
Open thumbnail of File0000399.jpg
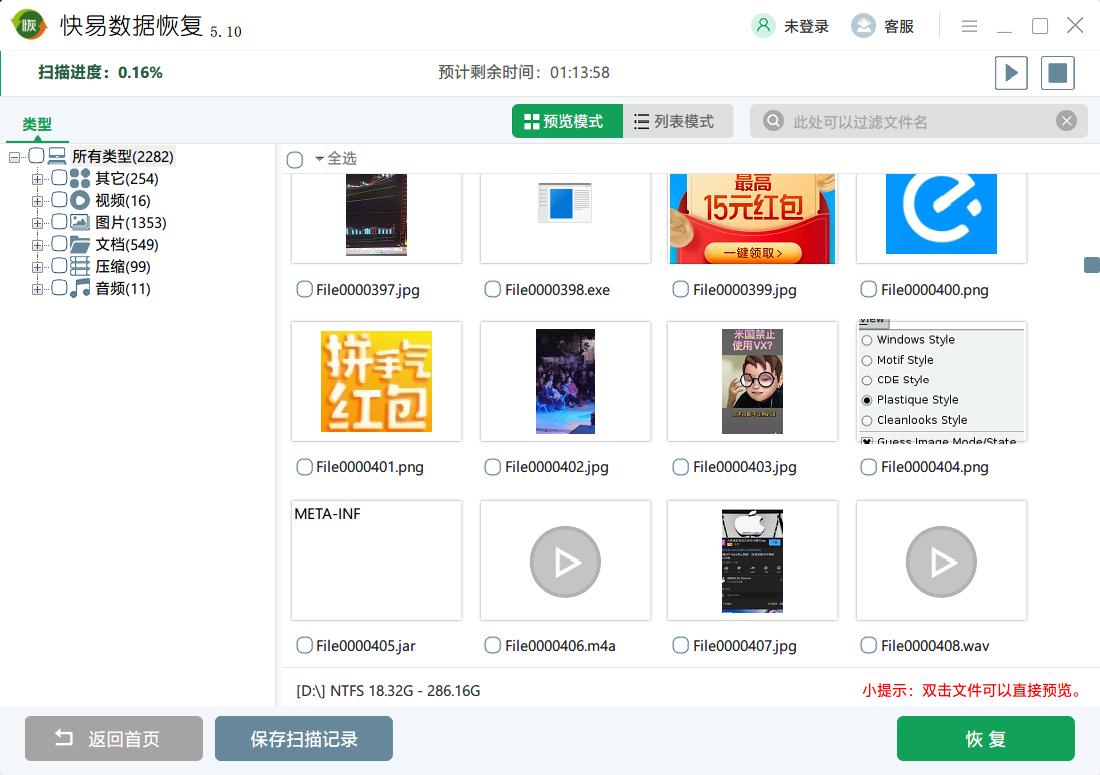point(753,218)
